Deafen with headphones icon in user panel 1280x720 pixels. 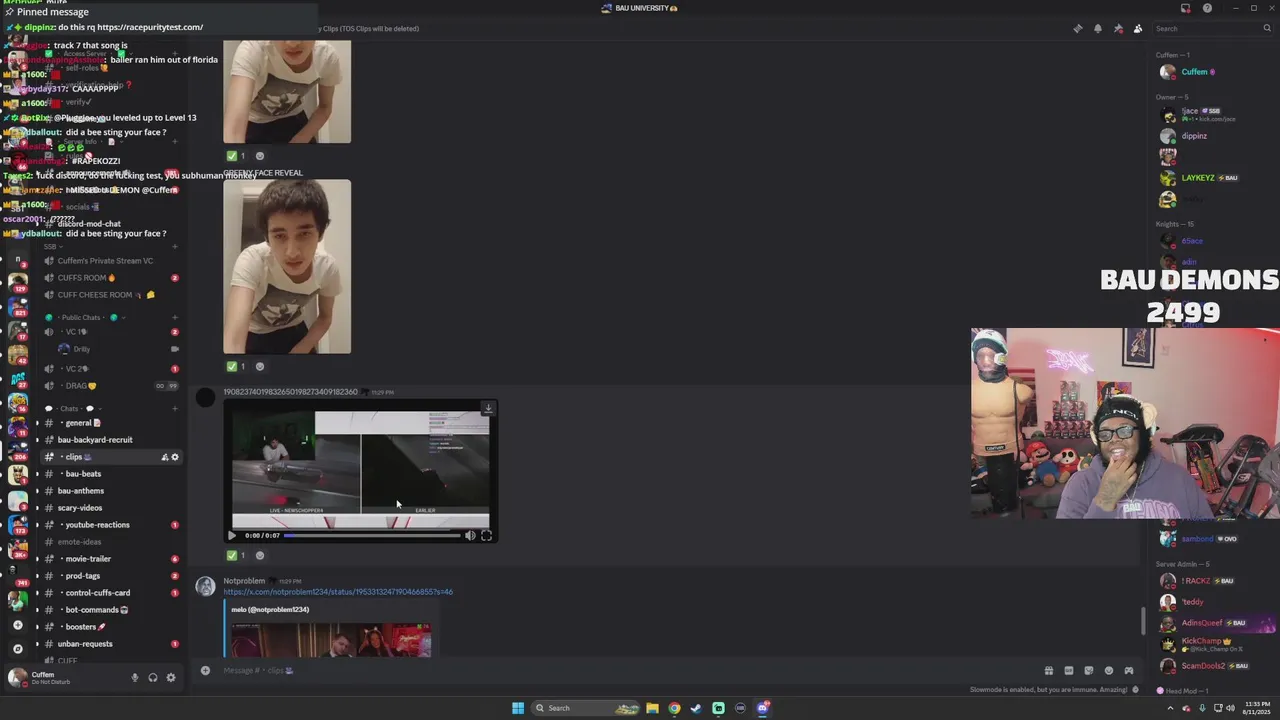point(153,677)
